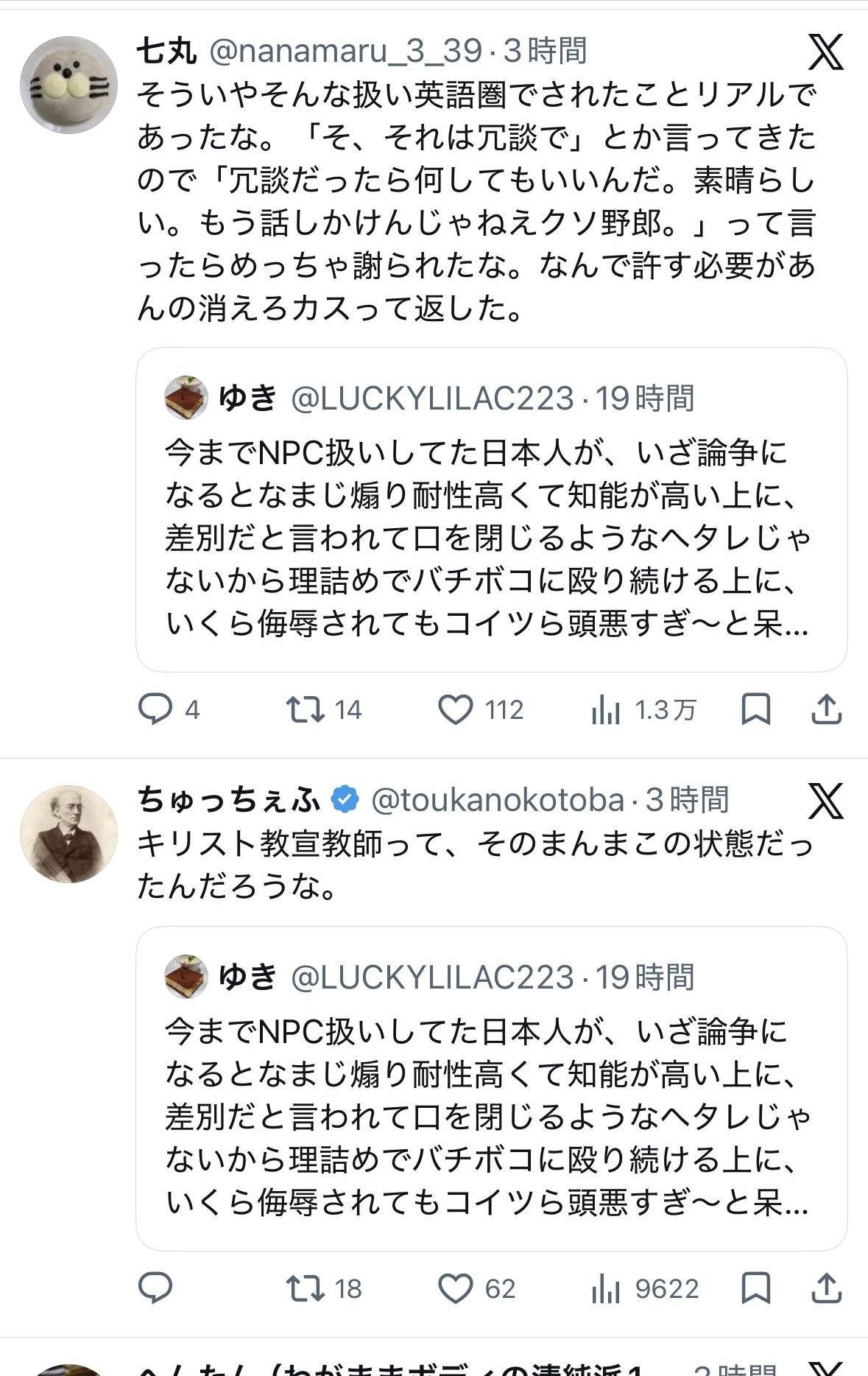Viewport: 868px width, 1376px height.
Task: View analytics showing 9622 views
Action: pos(606,1289)
